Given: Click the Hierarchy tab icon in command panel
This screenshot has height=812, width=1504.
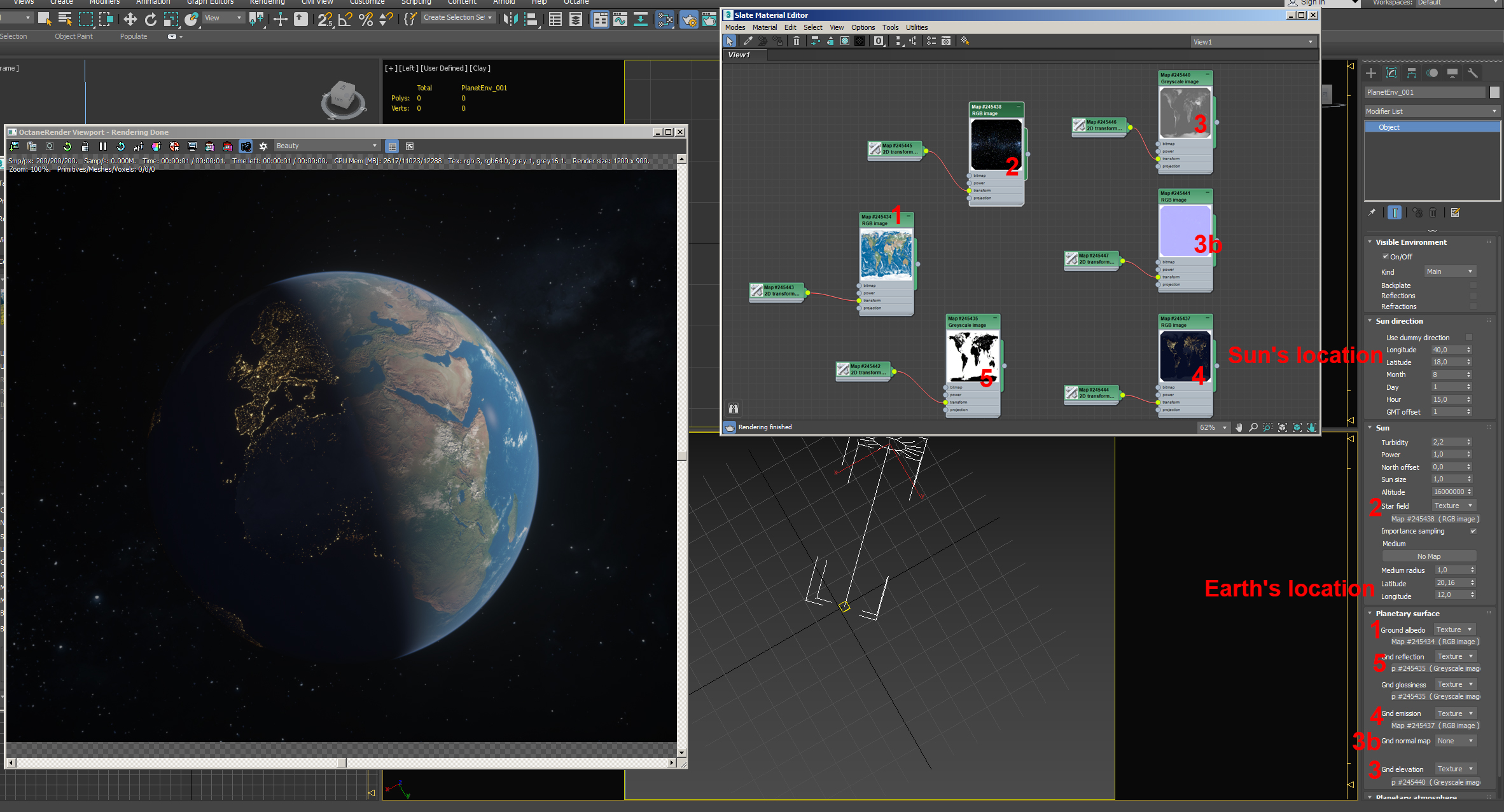Looking at the screenshot, I should (1411, 73).
